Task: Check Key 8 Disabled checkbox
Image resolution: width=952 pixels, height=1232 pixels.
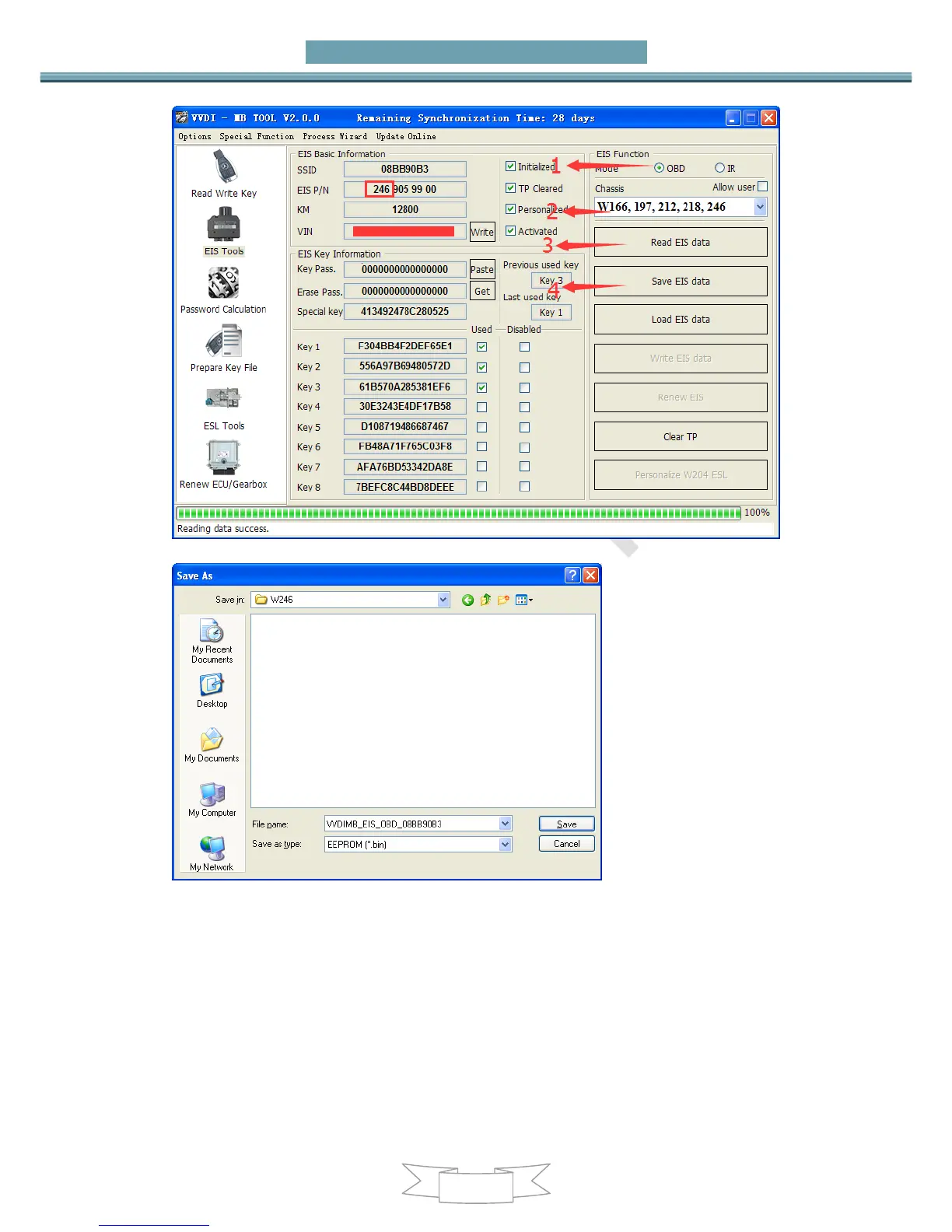Action: [524, 487]
